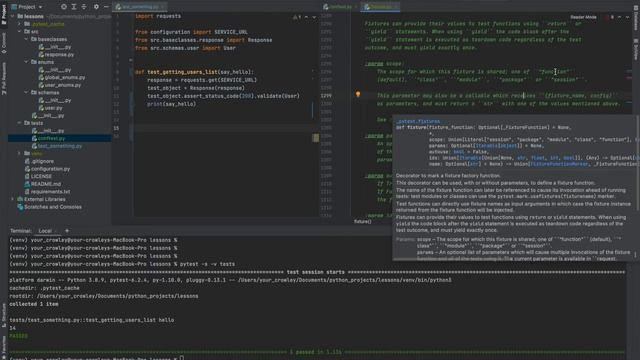Click the Expand All icon in Project panel
The image size is (640, 360).
[74, 7]
